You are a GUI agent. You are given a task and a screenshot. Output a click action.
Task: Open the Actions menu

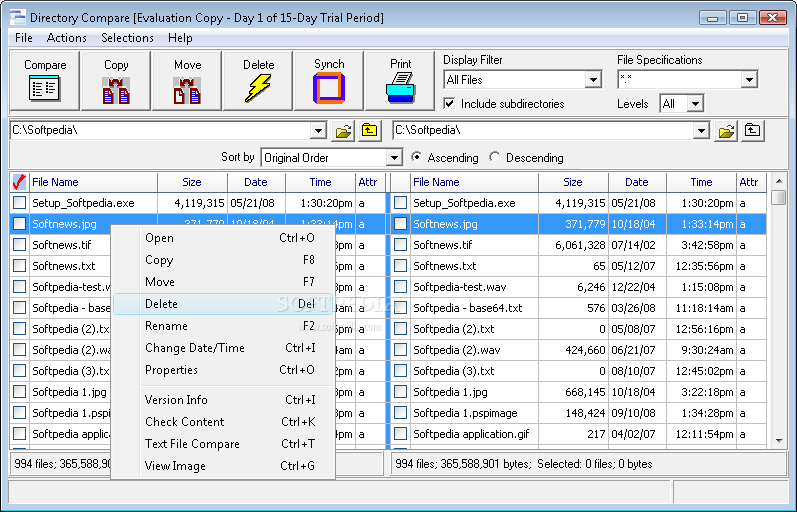pyautogui.click(x=67, y=38)
